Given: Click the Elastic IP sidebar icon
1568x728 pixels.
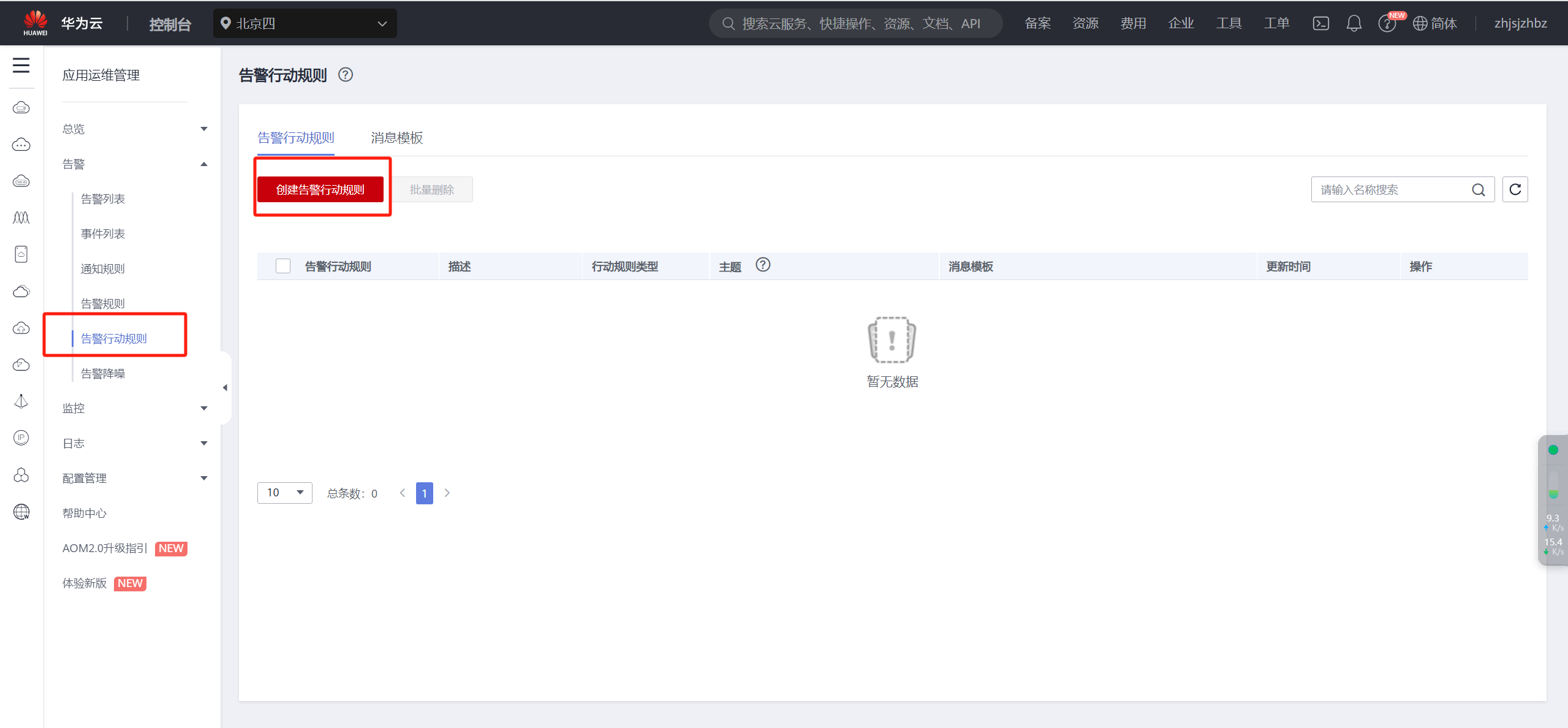Looking at the screenshot, I should (21, 438).
